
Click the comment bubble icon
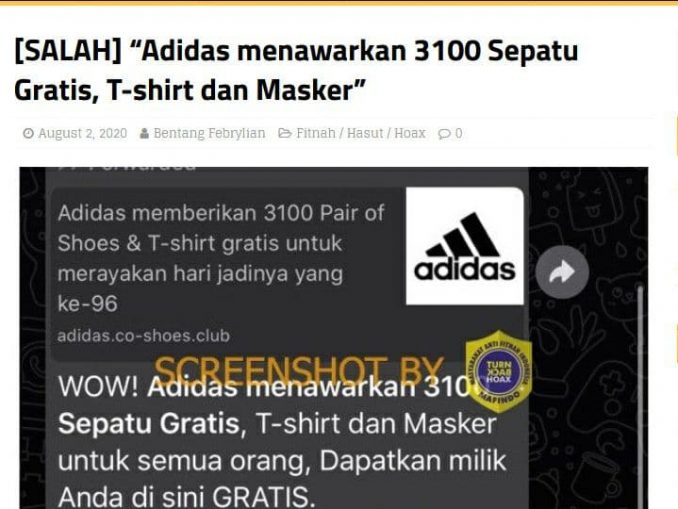click(444, 134)
